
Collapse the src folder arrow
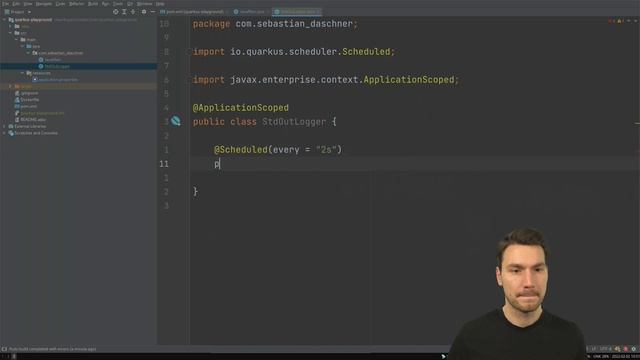point(11,33)
